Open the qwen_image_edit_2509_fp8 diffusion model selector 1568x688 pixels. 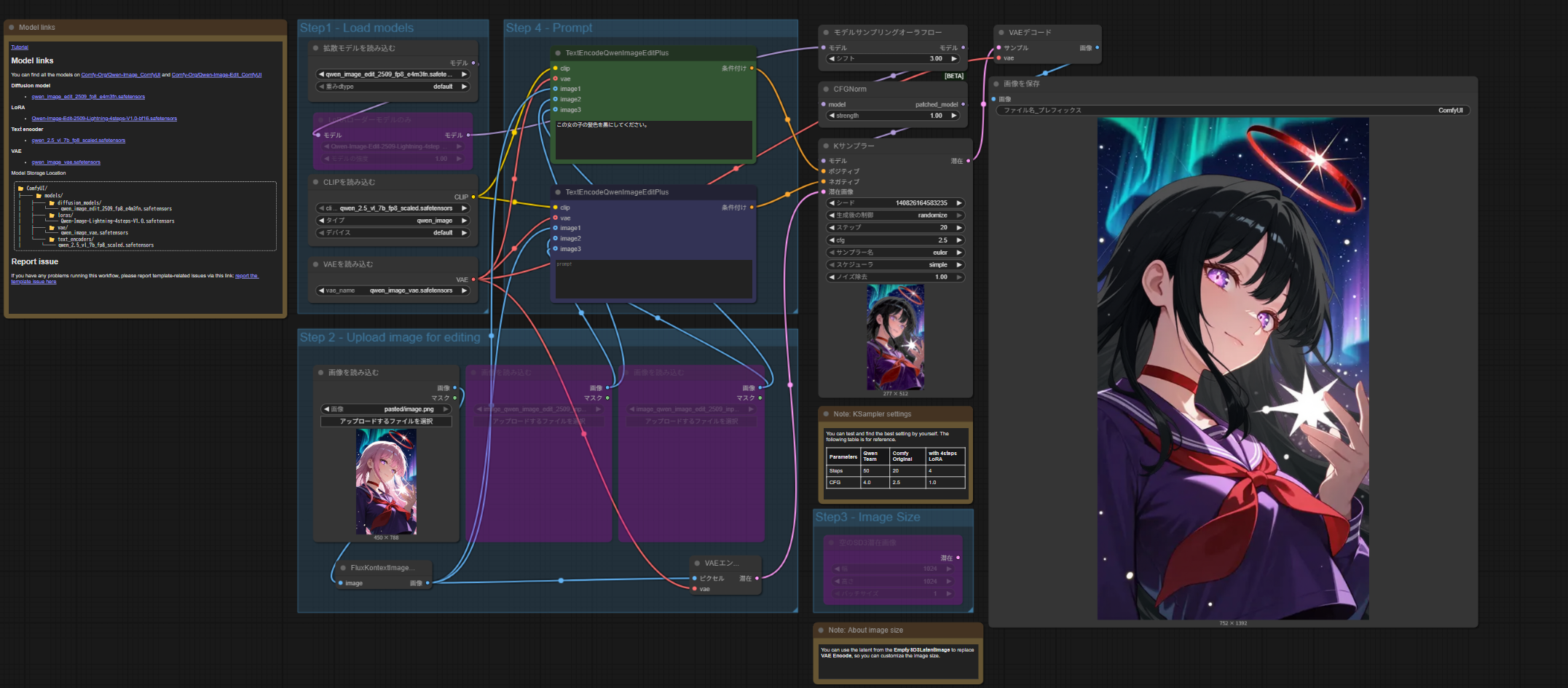point(393,74)
